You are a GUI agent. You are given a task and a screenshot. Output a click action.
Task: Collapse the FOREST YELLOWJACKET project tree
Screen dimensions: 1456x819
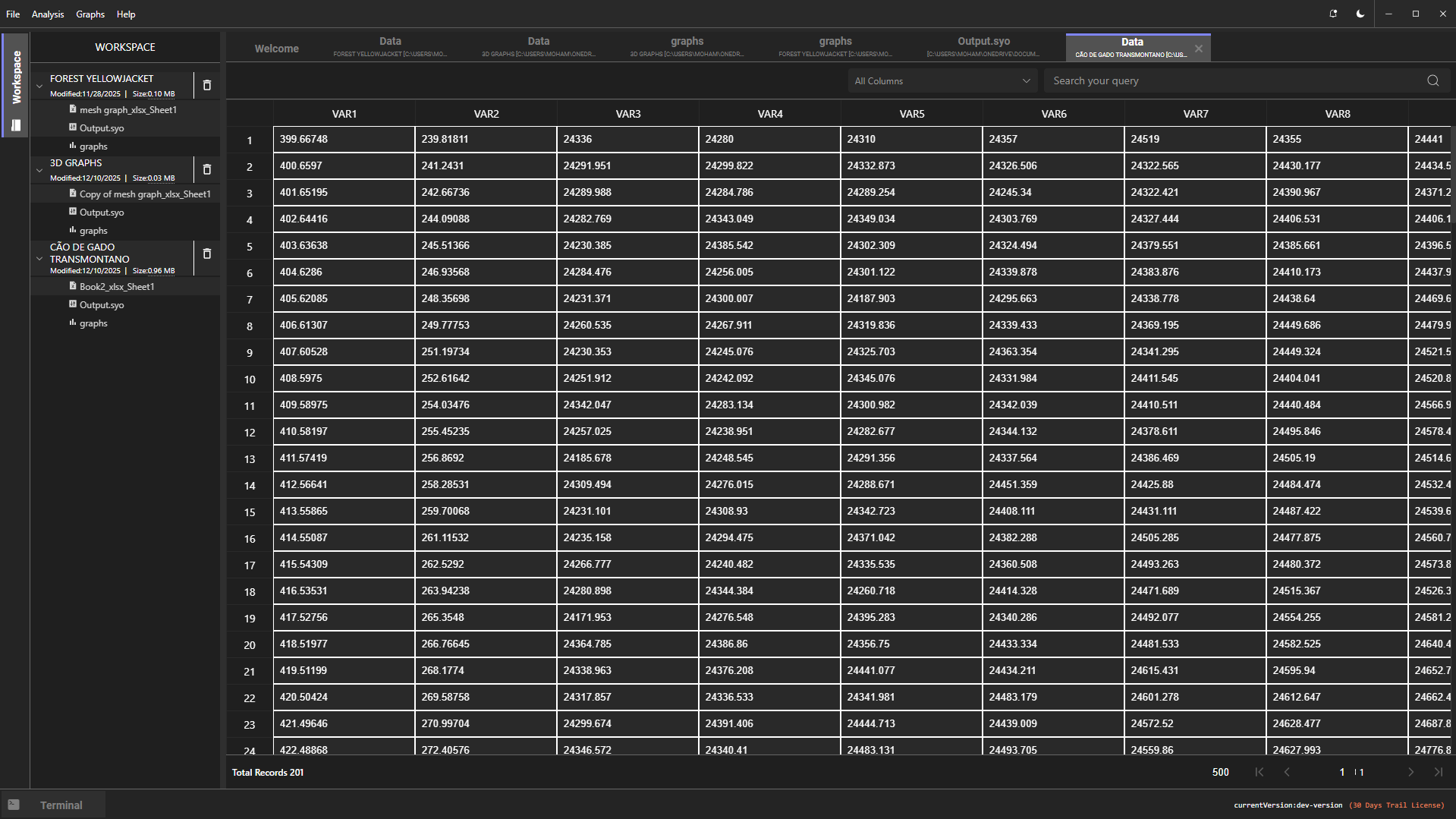point(39,86)
